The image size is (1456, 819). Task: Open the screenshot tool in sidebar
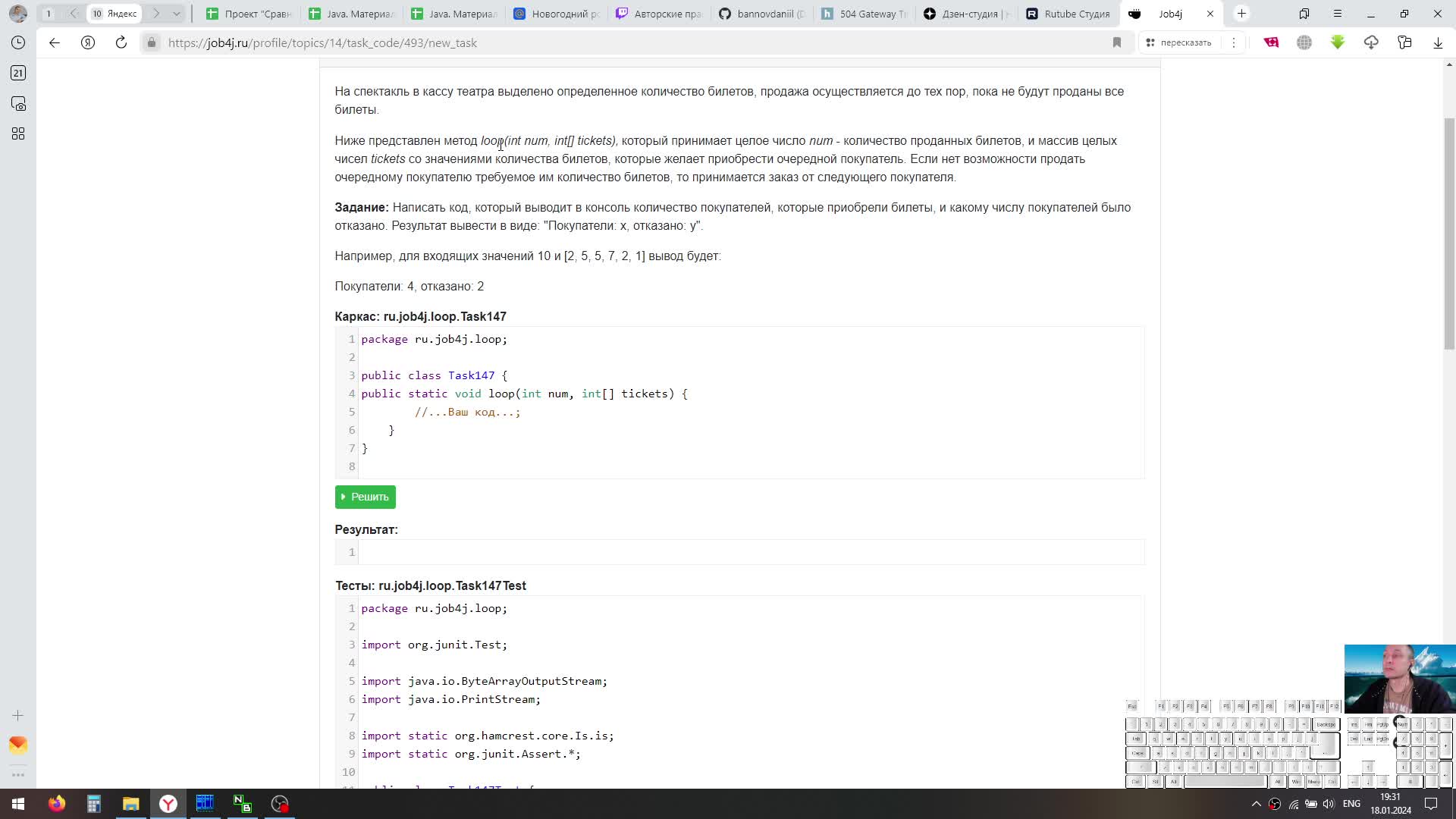(x=18, y=103)
